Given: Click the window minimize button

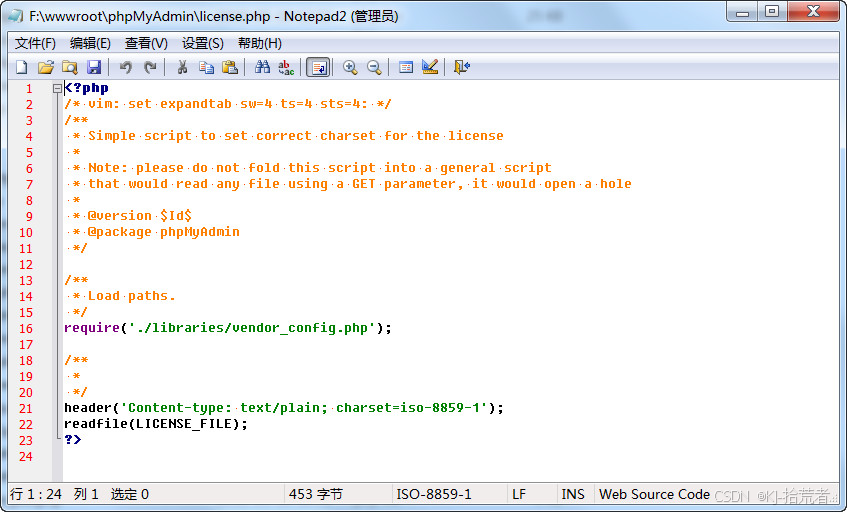Looking at the screenshot, I should point(743,12).
